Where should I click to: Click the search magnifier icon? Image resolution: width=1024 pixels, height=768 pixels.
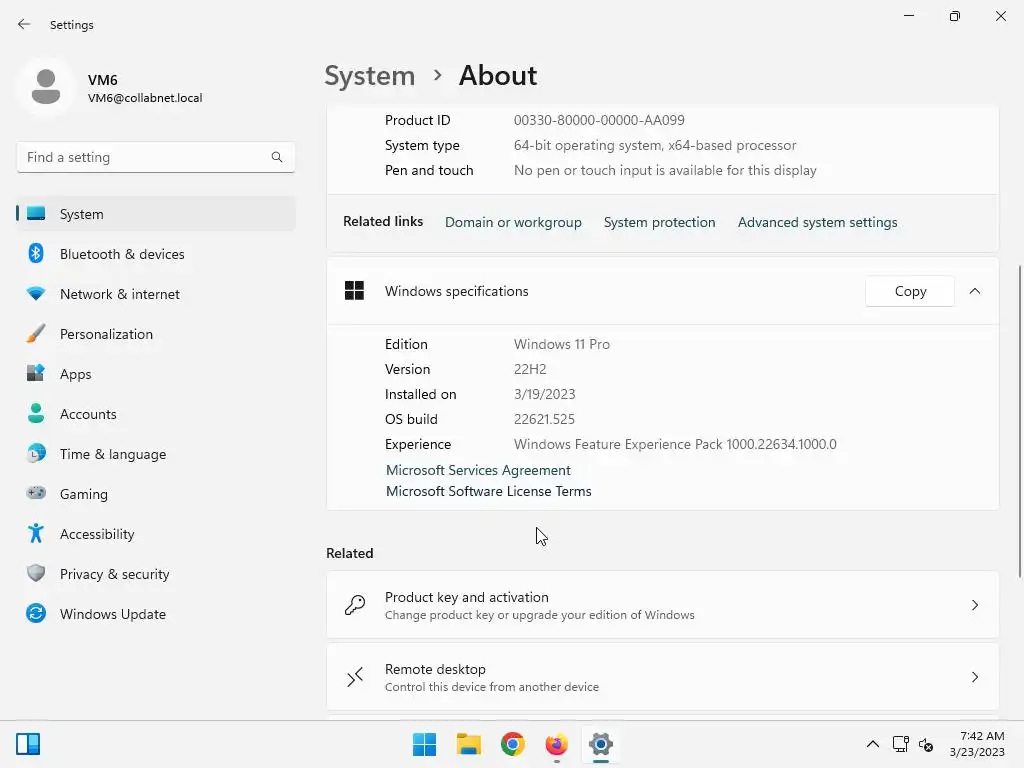[277, 157]
